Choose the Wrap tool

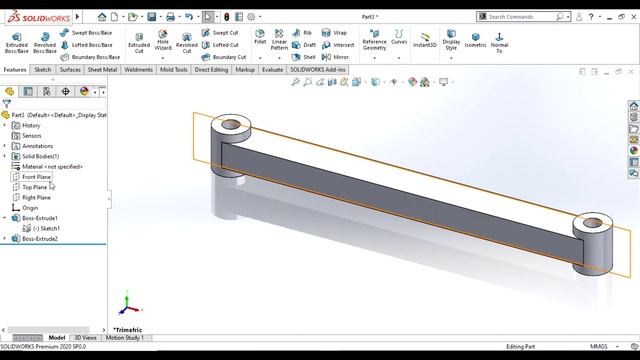point(334,33)
